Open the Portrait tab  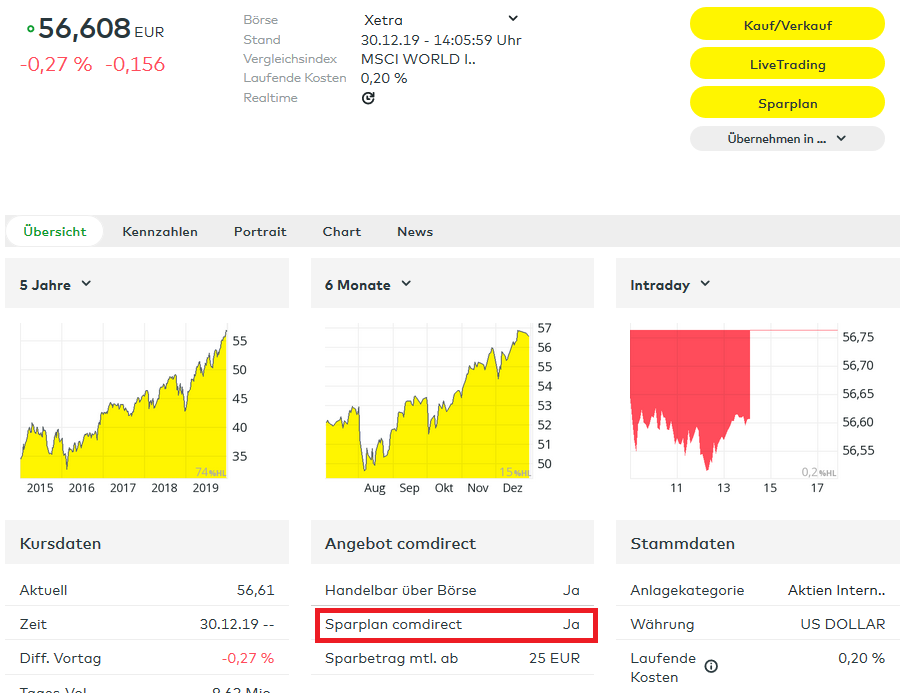coord(260,231)
